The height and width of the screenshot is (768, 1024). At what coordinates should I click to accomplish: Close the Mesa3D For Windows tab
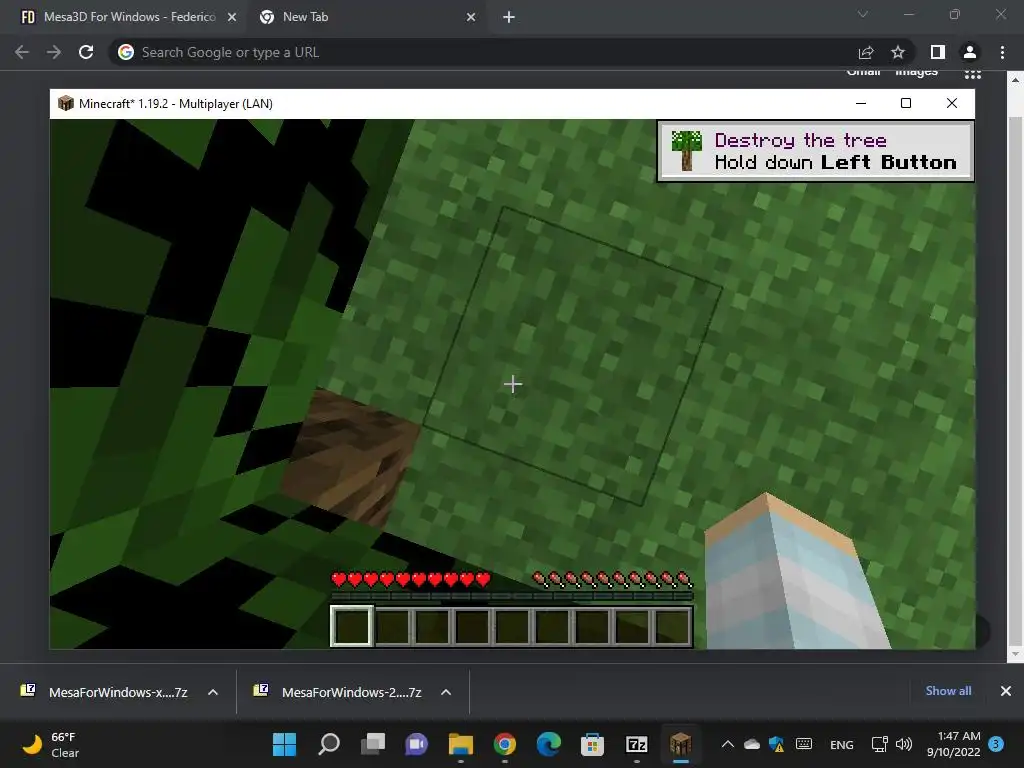[x=232, y=17]
